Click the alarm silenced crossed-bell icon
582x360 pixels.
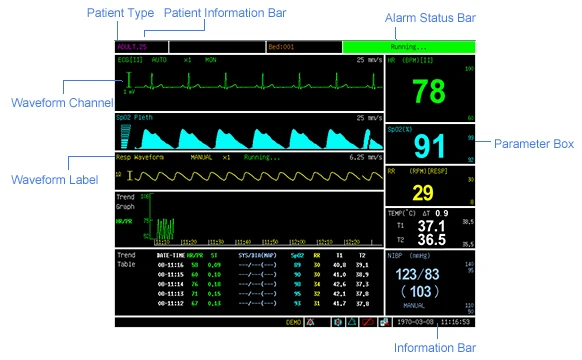[311, 322]
